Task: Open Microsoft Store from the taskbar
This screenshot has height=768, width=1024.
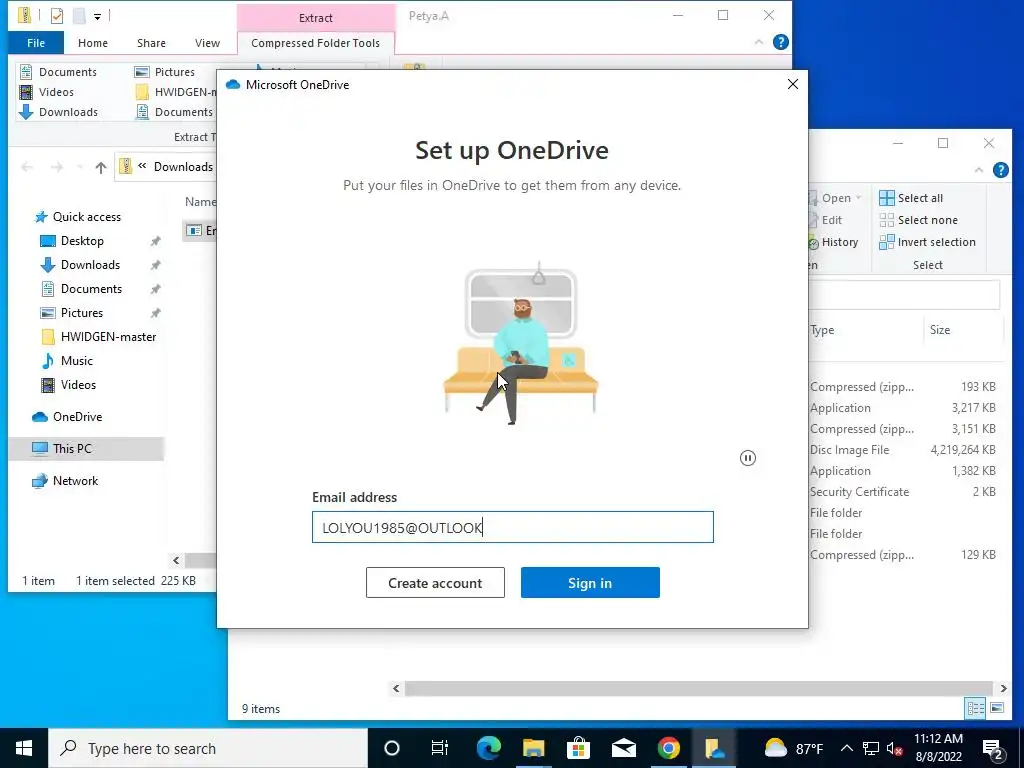Action: [x=579, y=748]
